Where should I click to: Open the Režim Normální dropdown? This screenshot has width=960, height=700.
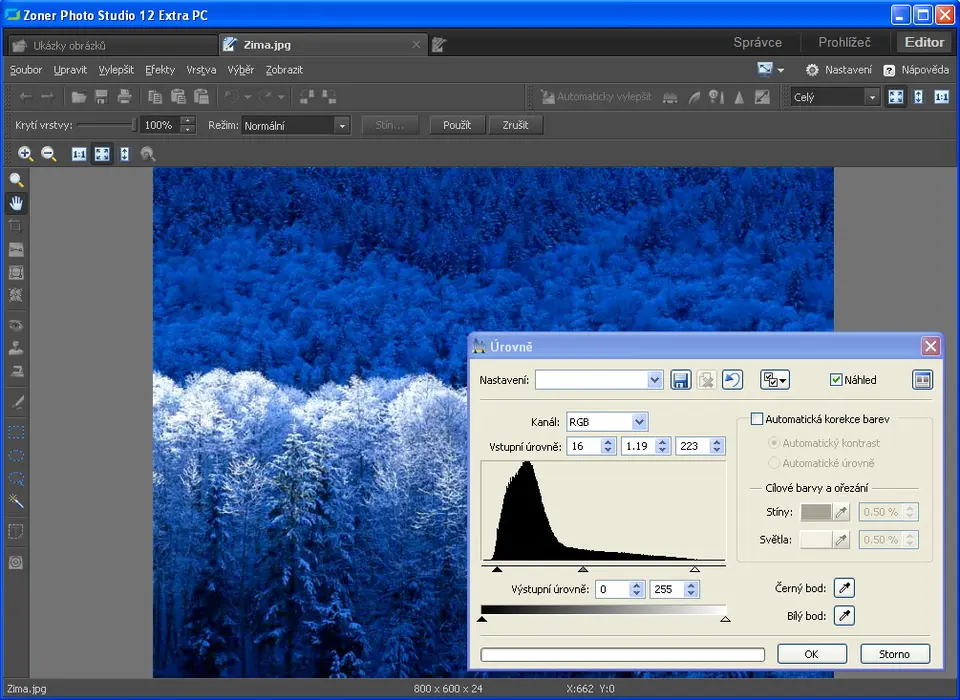click(342, 125)
